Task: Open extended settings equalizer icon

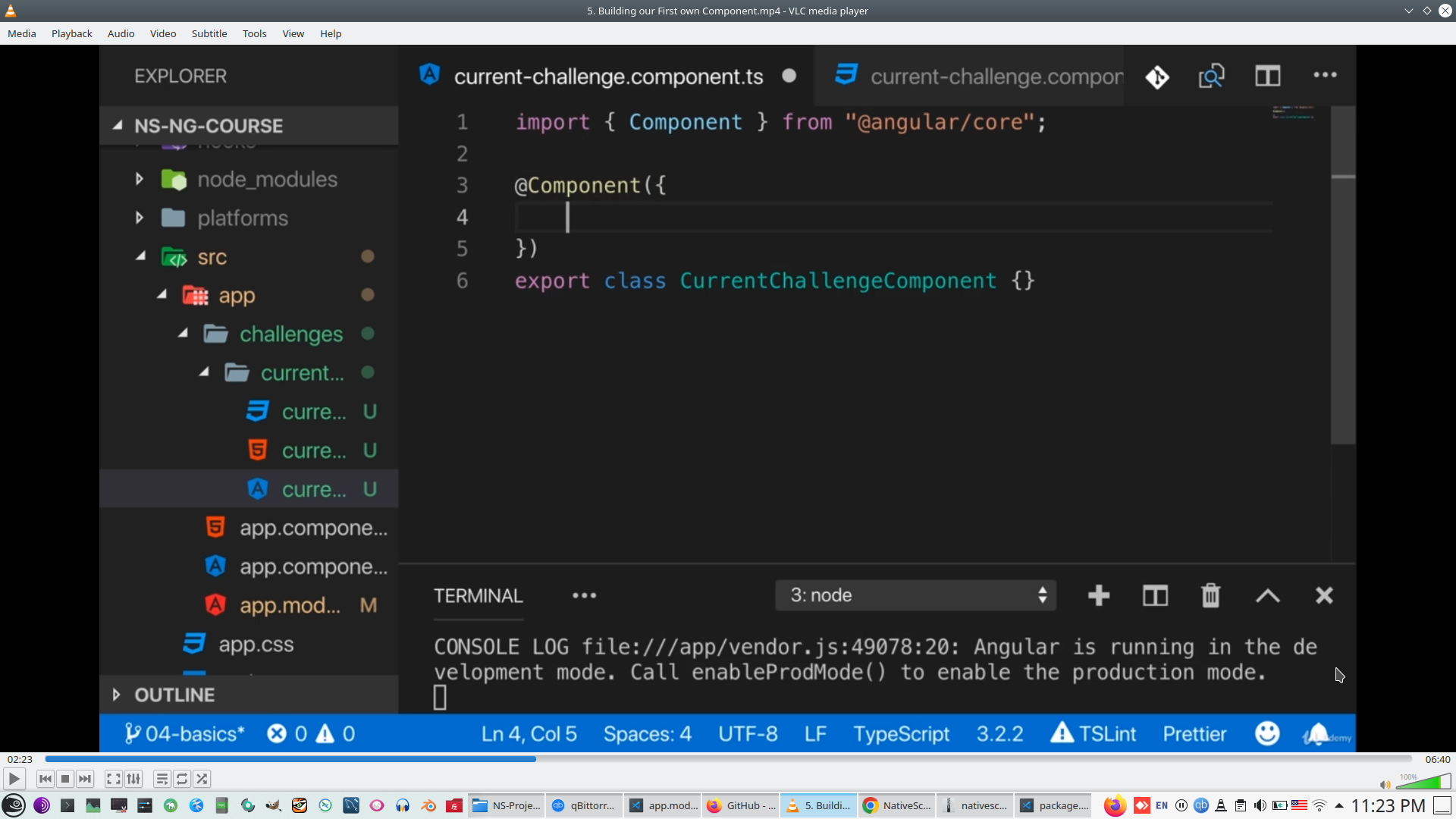Action: [x=133, y=779]
